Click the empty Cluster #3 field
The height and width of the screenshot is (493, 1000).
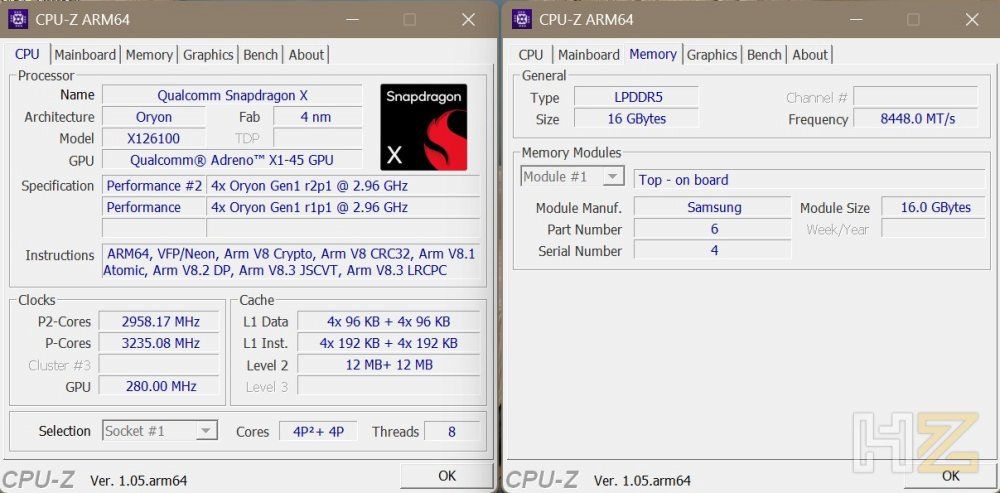(160, 365)
